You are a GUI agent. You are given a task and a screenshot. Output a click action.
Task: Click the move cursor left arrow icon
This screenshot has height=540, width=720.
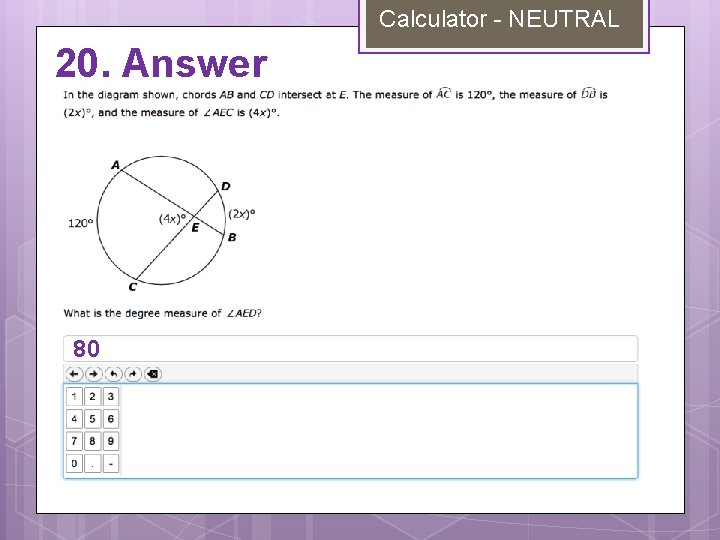click(74, 374)
